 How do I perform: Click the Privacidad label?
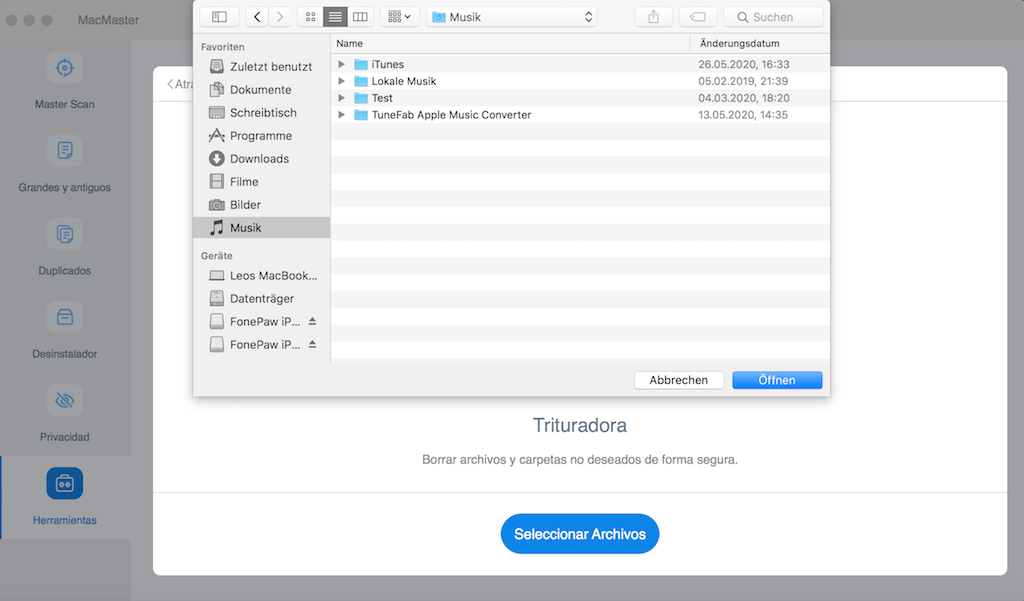[x=65, y=437]
